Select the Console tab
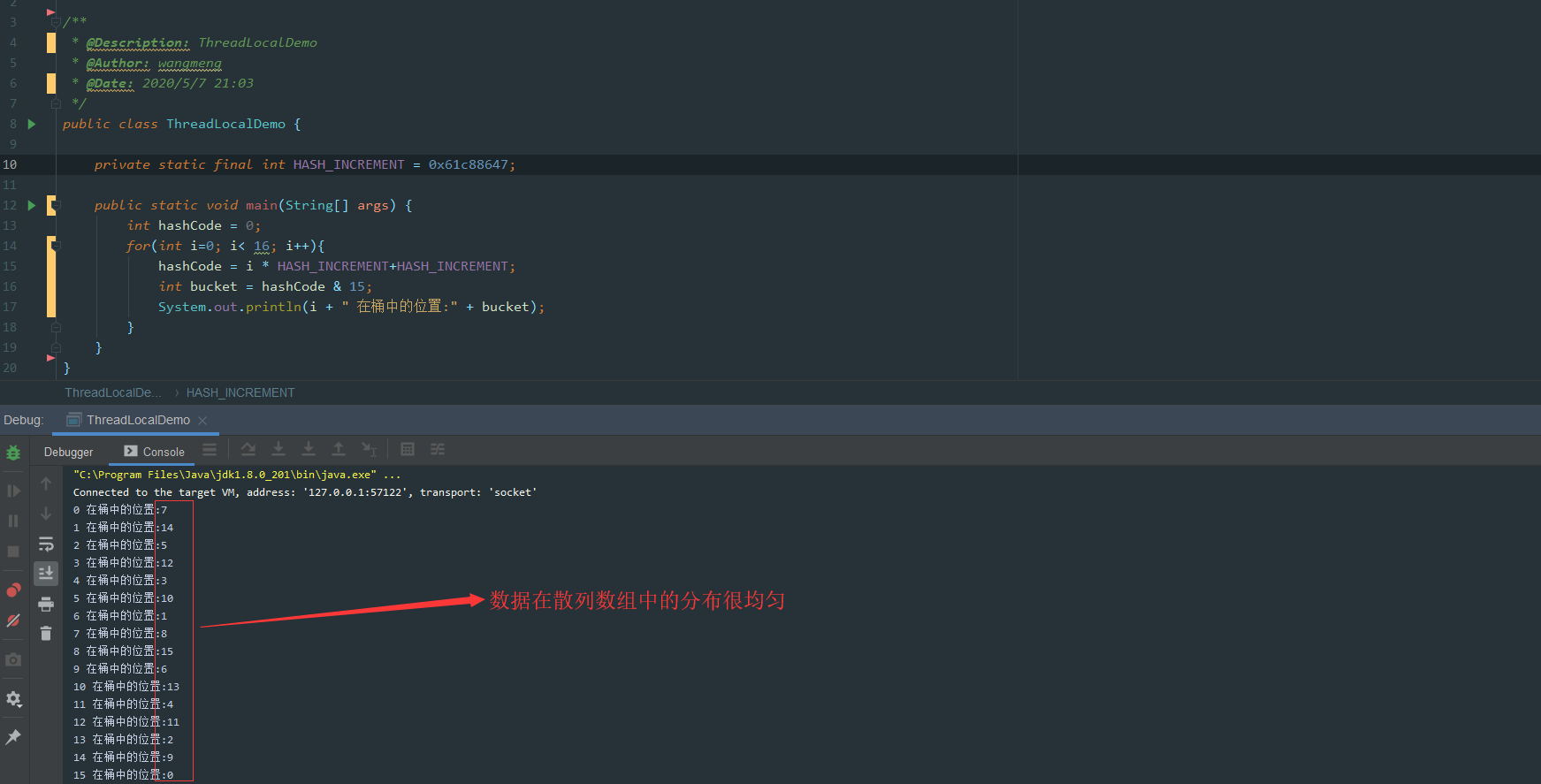The image size is (1541, 784). [155, 452]
